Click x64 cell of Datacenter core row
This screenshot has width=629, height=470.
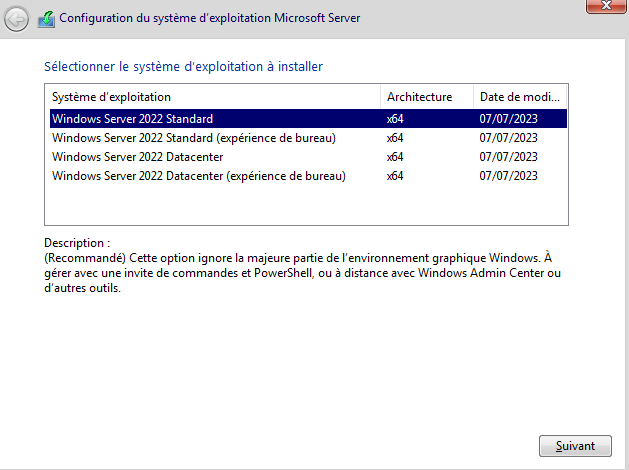pos(395,157)
